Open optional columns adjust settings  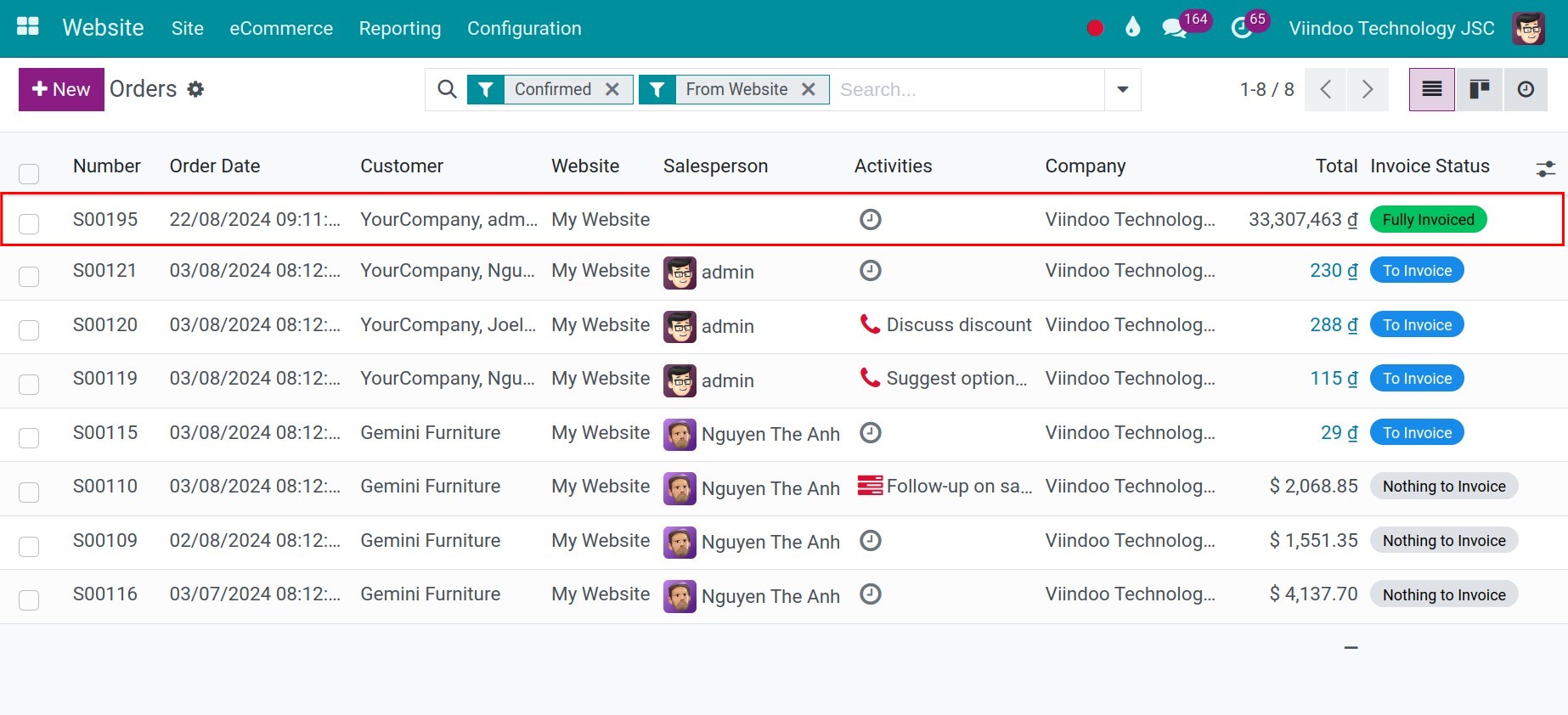pos(1546,169)
